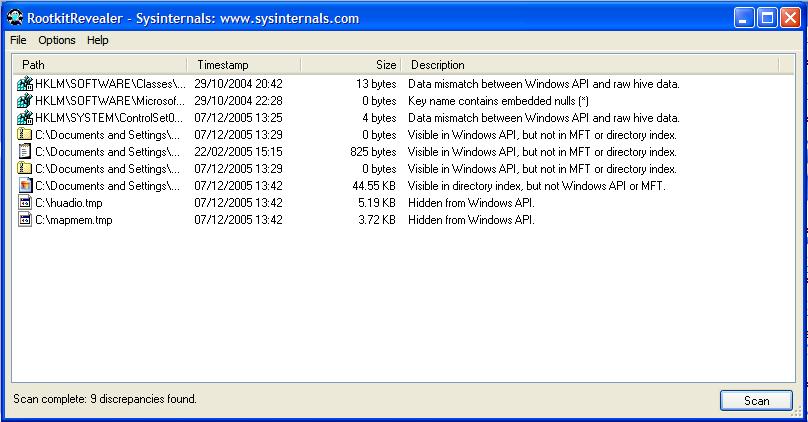The width and height of the screenshot is (808, 422).
Task: Sort by the Description column header
Action: tap(590, 65)
